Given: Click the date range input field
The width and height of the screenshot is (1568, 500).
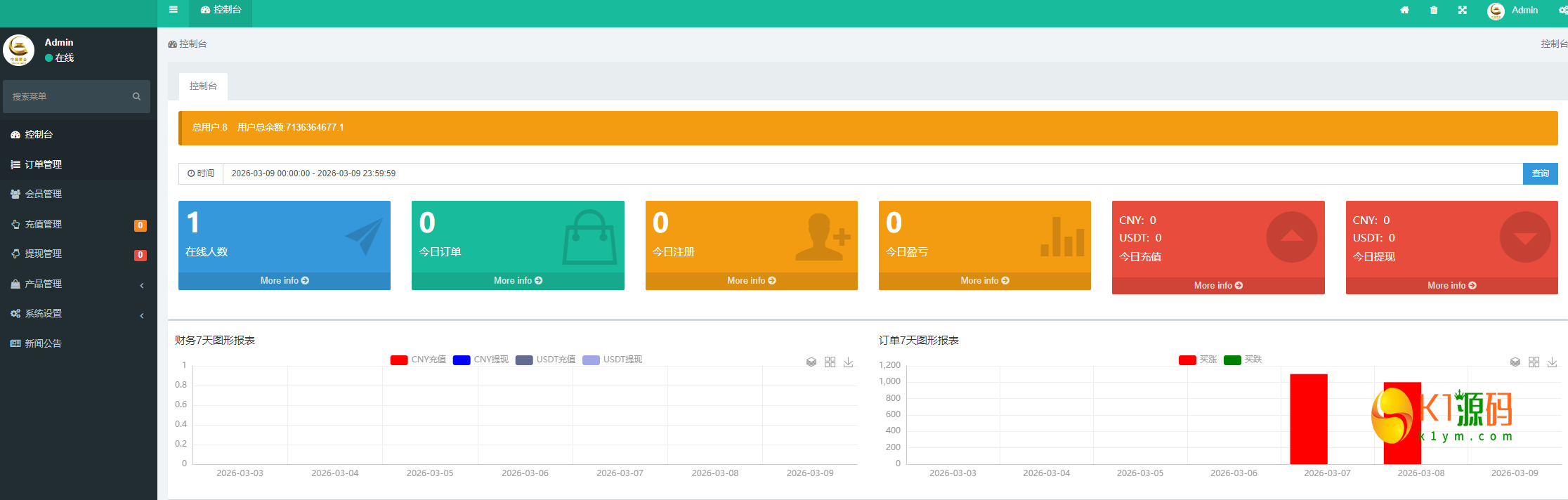Looking at the screenshot, I should (x=873, y=173).
